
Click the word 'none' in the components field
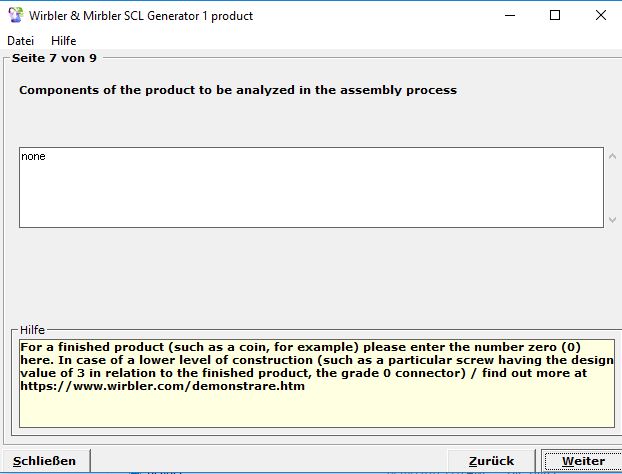coord(33,156)
